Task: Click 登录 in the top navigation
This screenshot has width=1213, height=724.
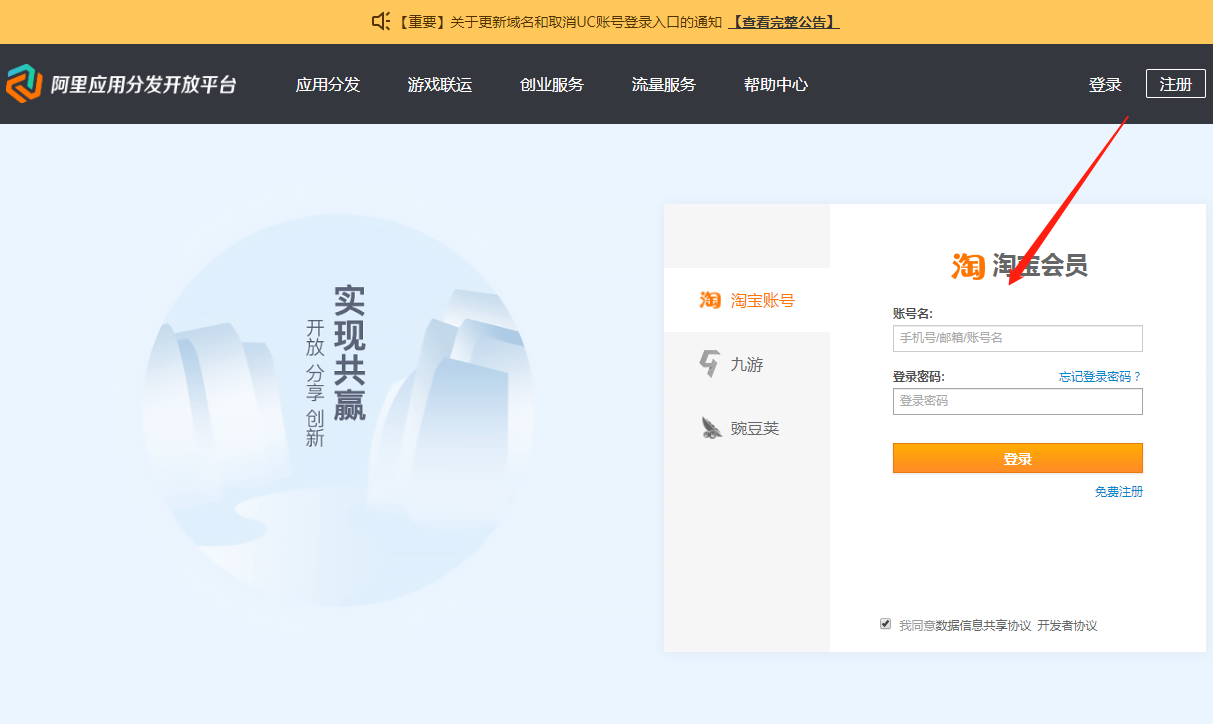Action: [x=1105, y=85]
